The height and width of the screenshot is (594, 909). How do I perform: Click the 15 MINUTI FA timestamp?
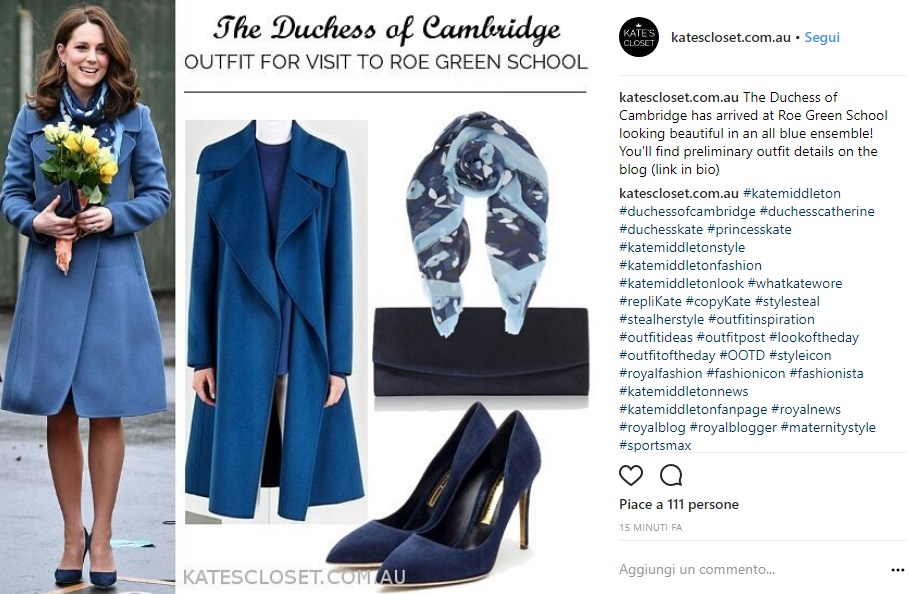[x=650, y=527]
